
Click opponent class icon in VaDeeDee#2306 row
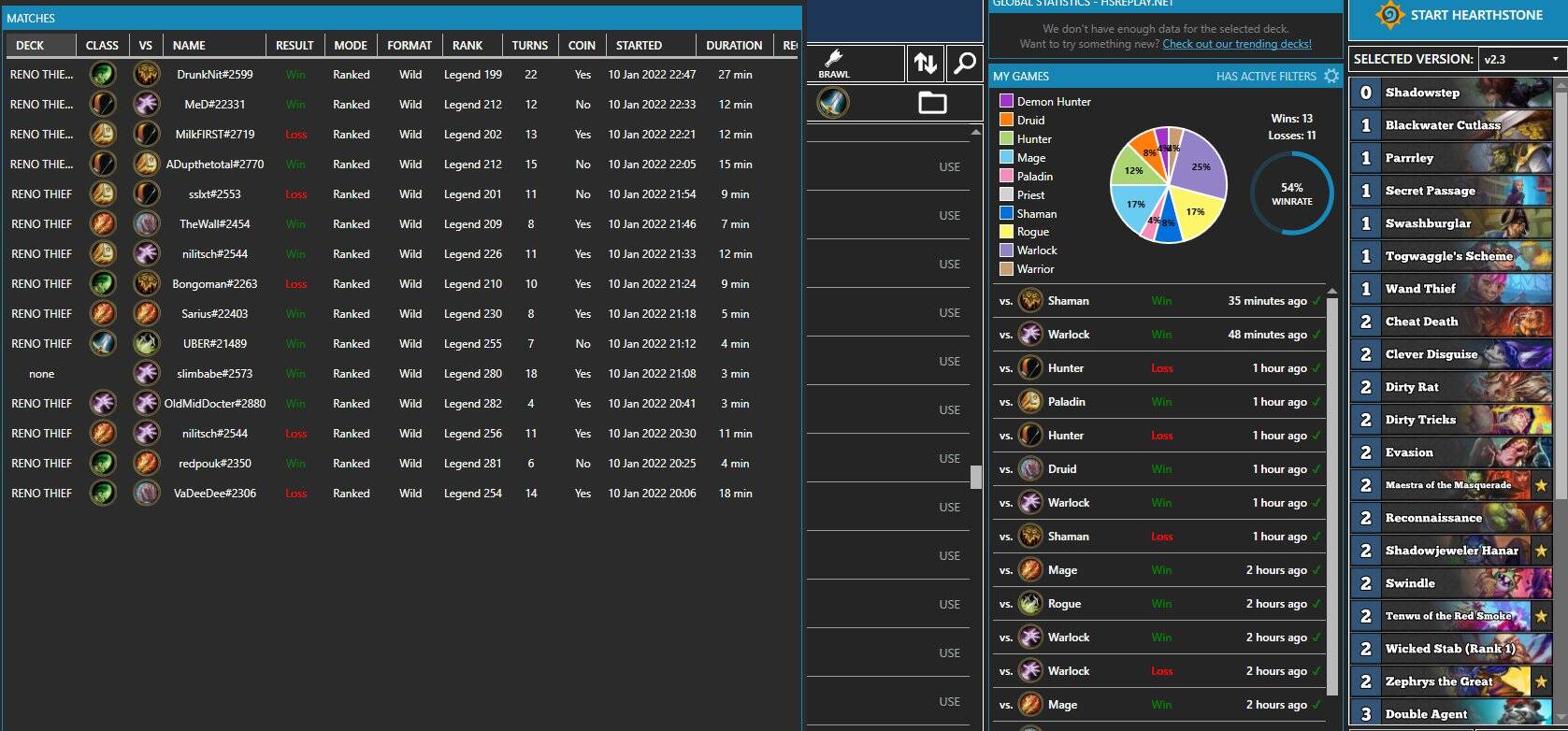[146, 493]
